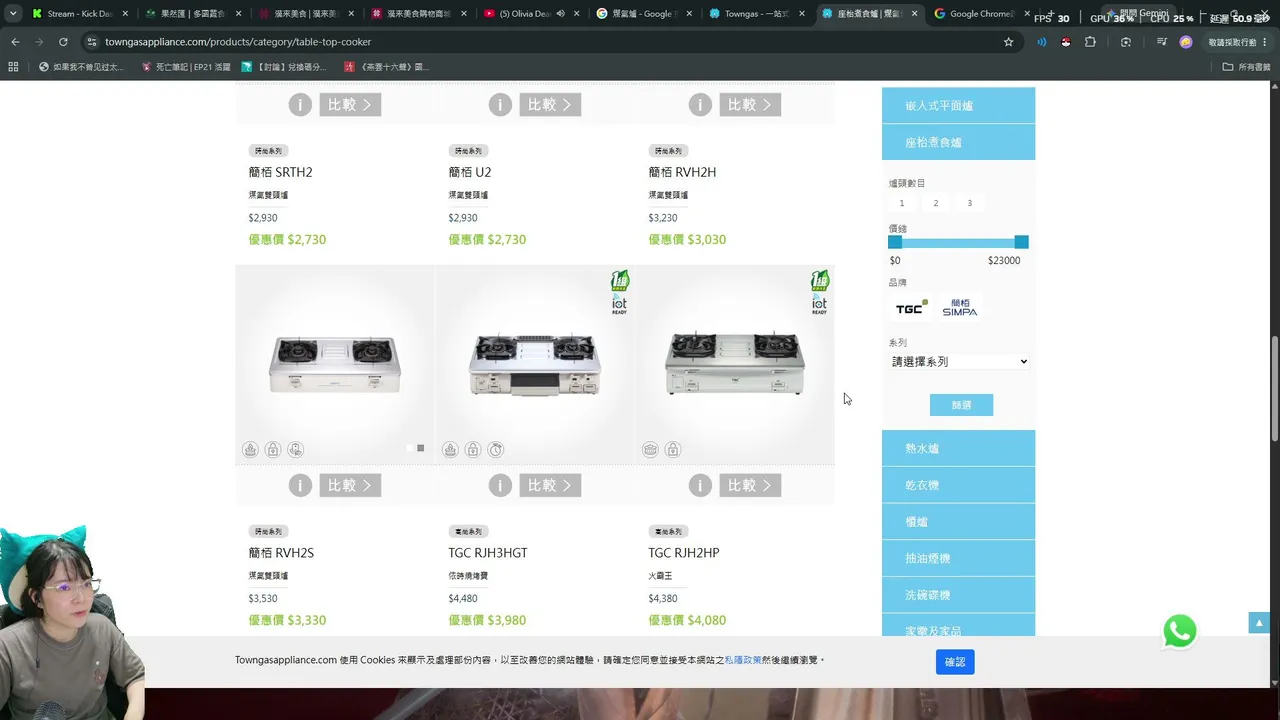Expand the 乾衣機 category
Viewport: 1280px width, 720px height.
pos(958,485)
